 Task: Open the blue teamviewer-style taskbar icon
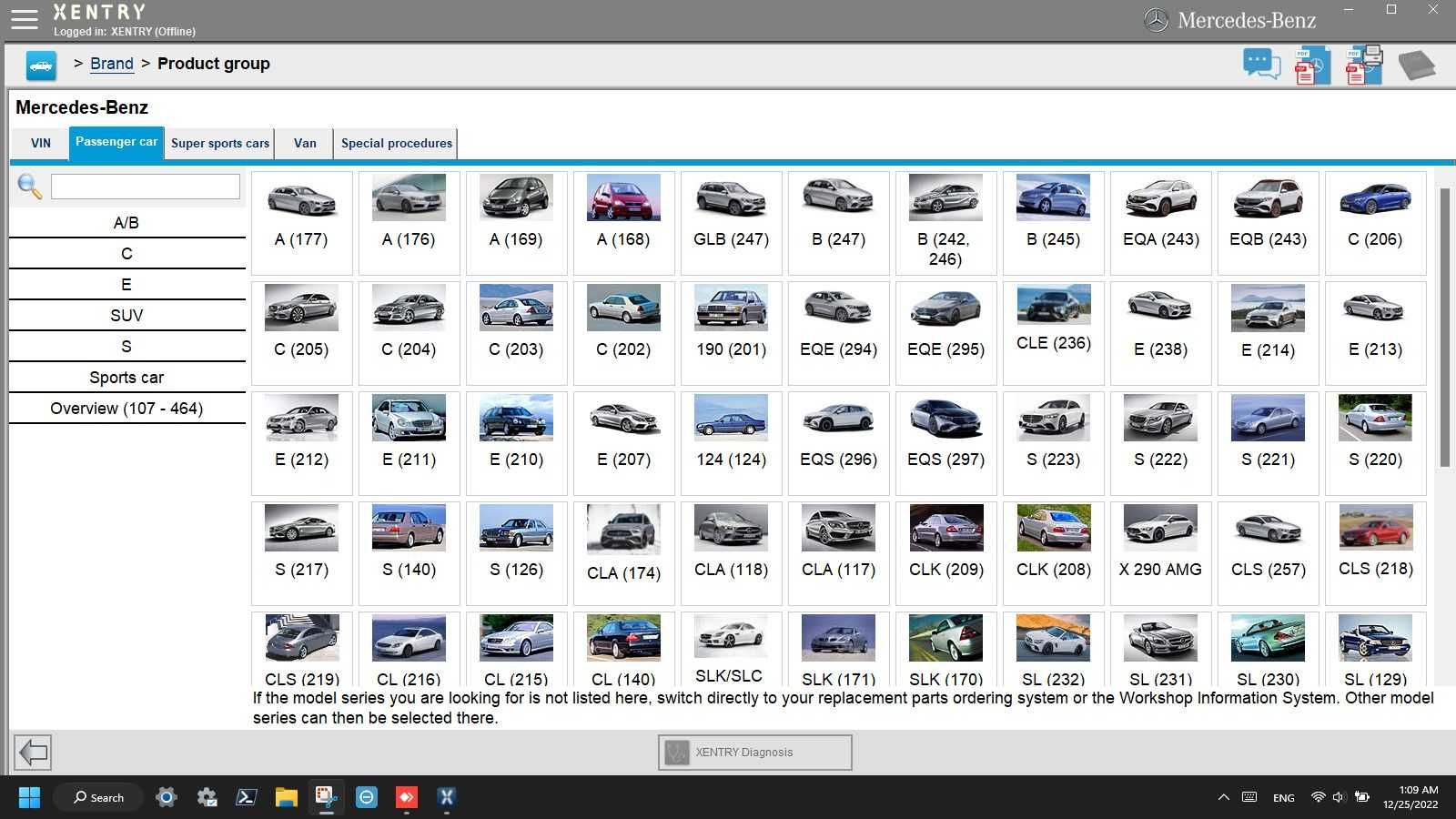366,797
